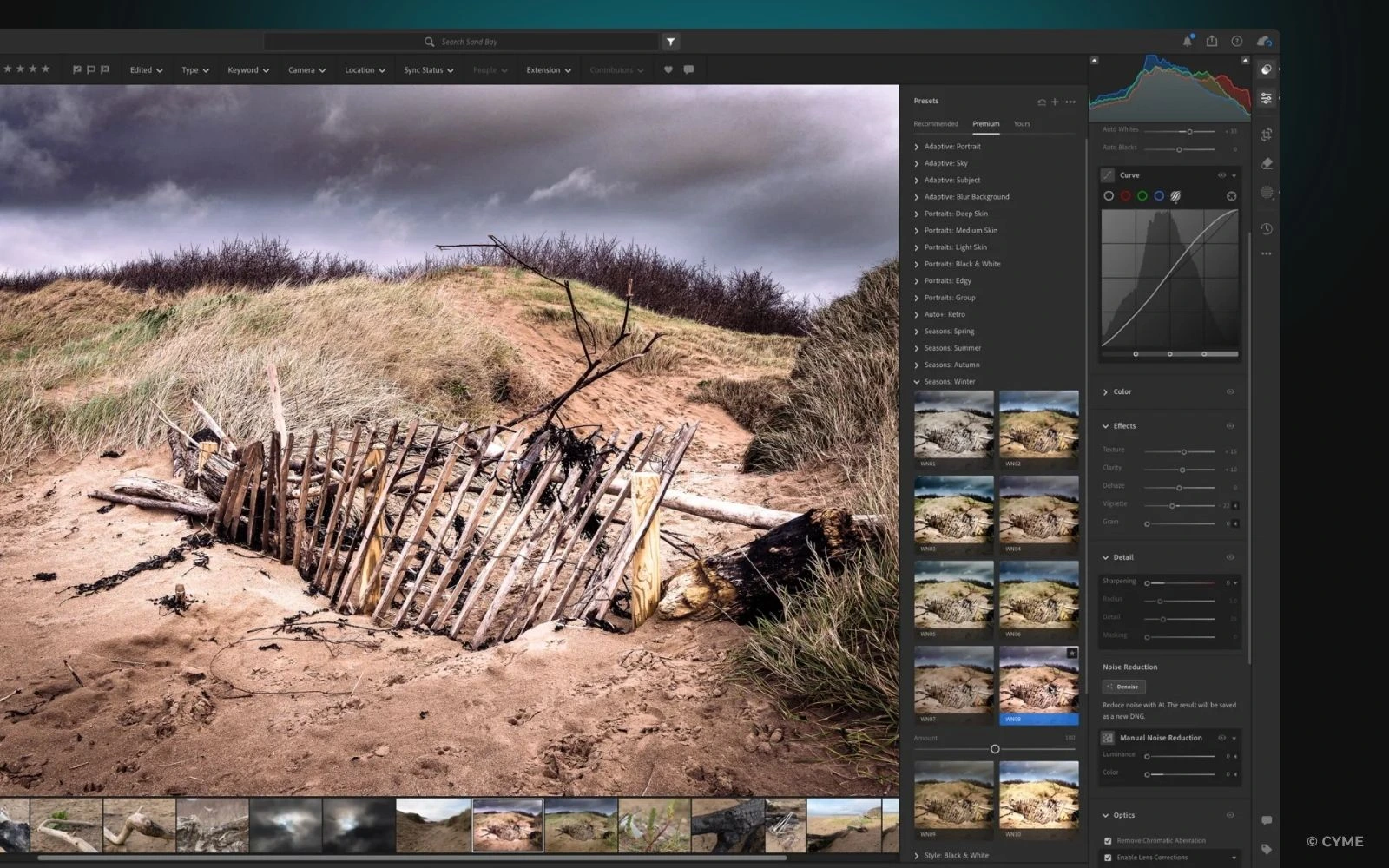Switch to the Yours presets tab
The image size is (1389, 868).
1022,124
